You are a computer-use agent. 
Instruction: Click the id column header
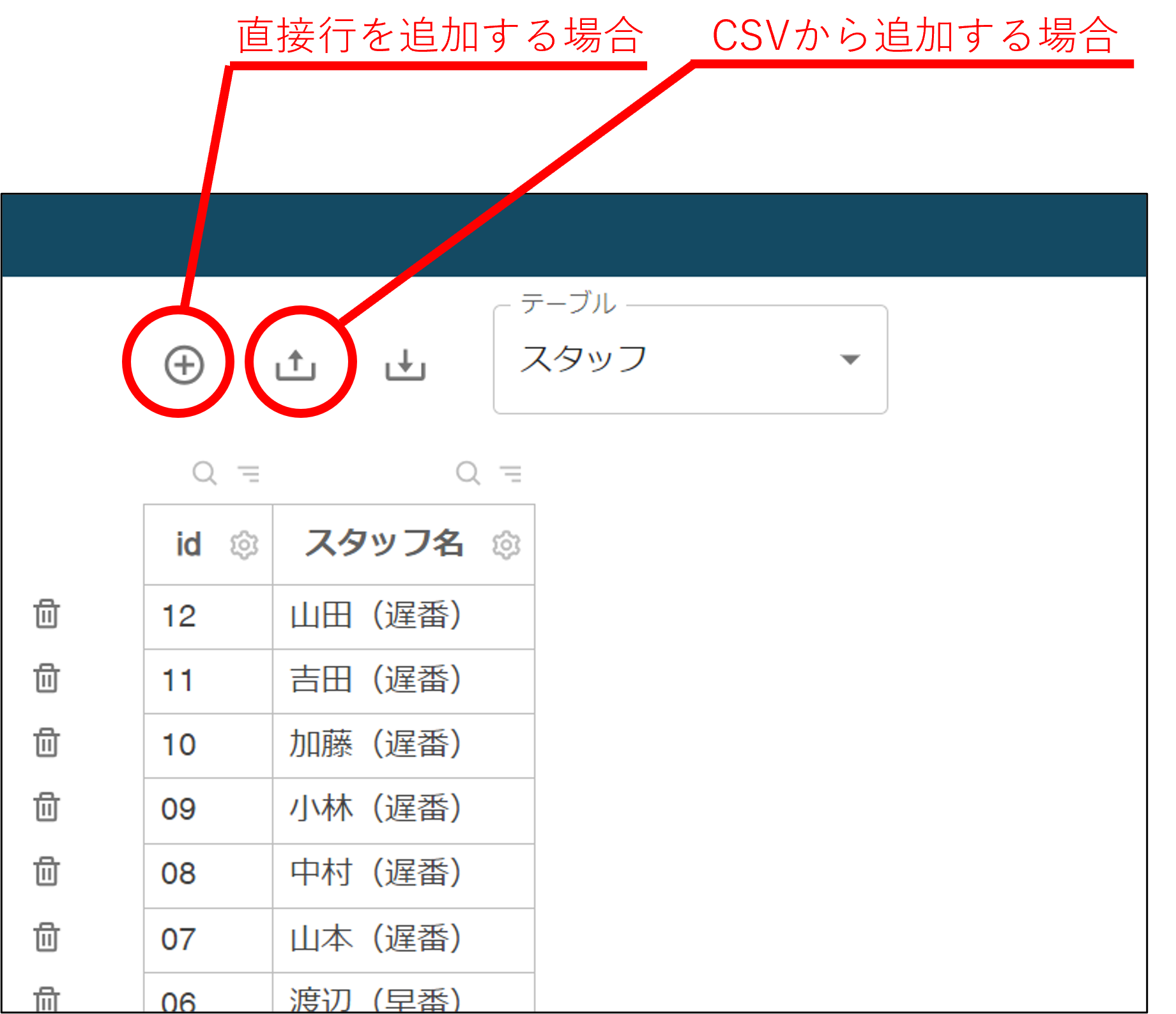click(208, 544)
